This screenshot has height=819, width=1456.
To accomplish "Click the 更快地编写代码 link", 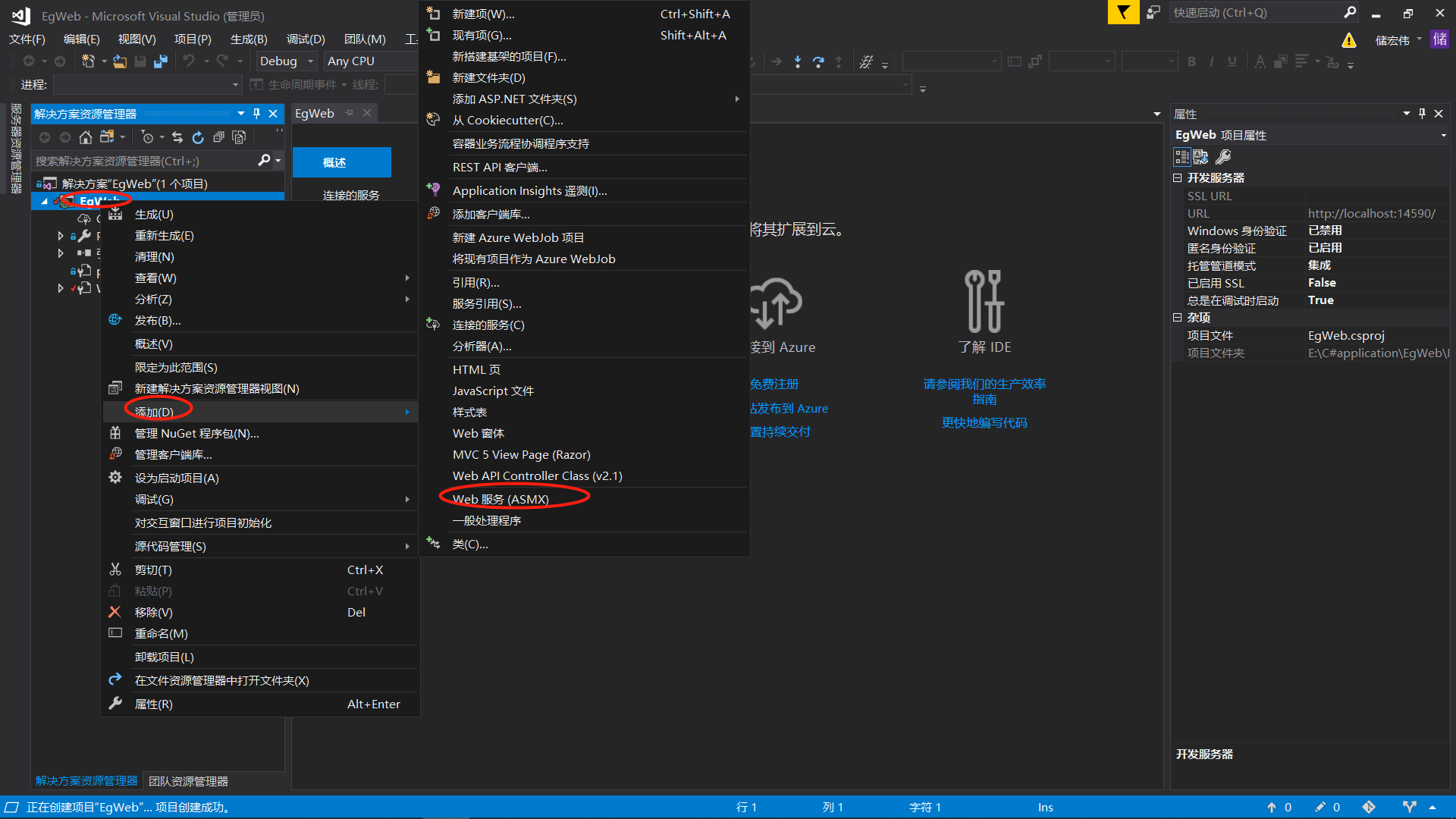I will point(984,422).
